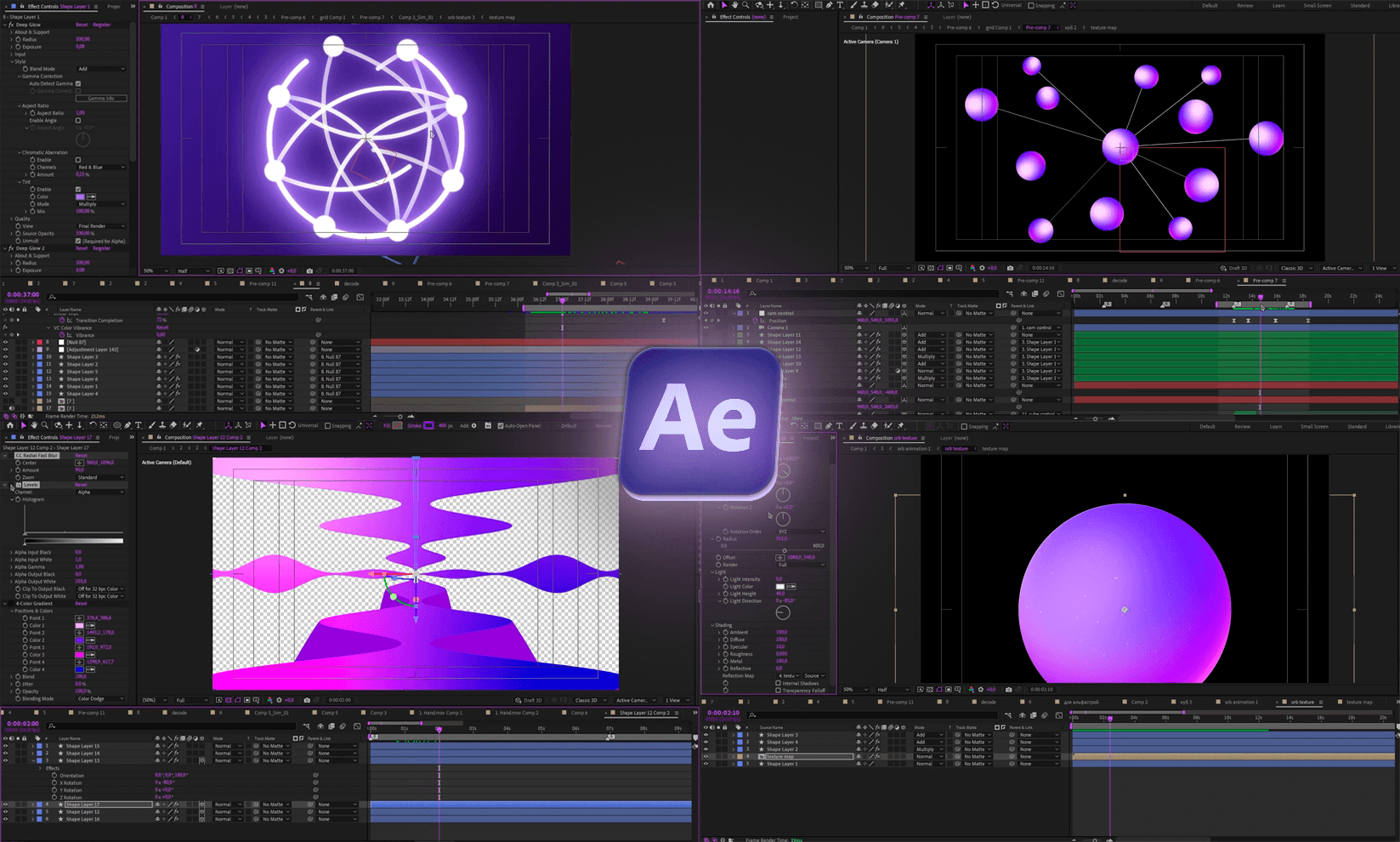Select the Type tool in the bottom-right window toolbar
This screenshot has width=1400, height=842.
[840, 426]
